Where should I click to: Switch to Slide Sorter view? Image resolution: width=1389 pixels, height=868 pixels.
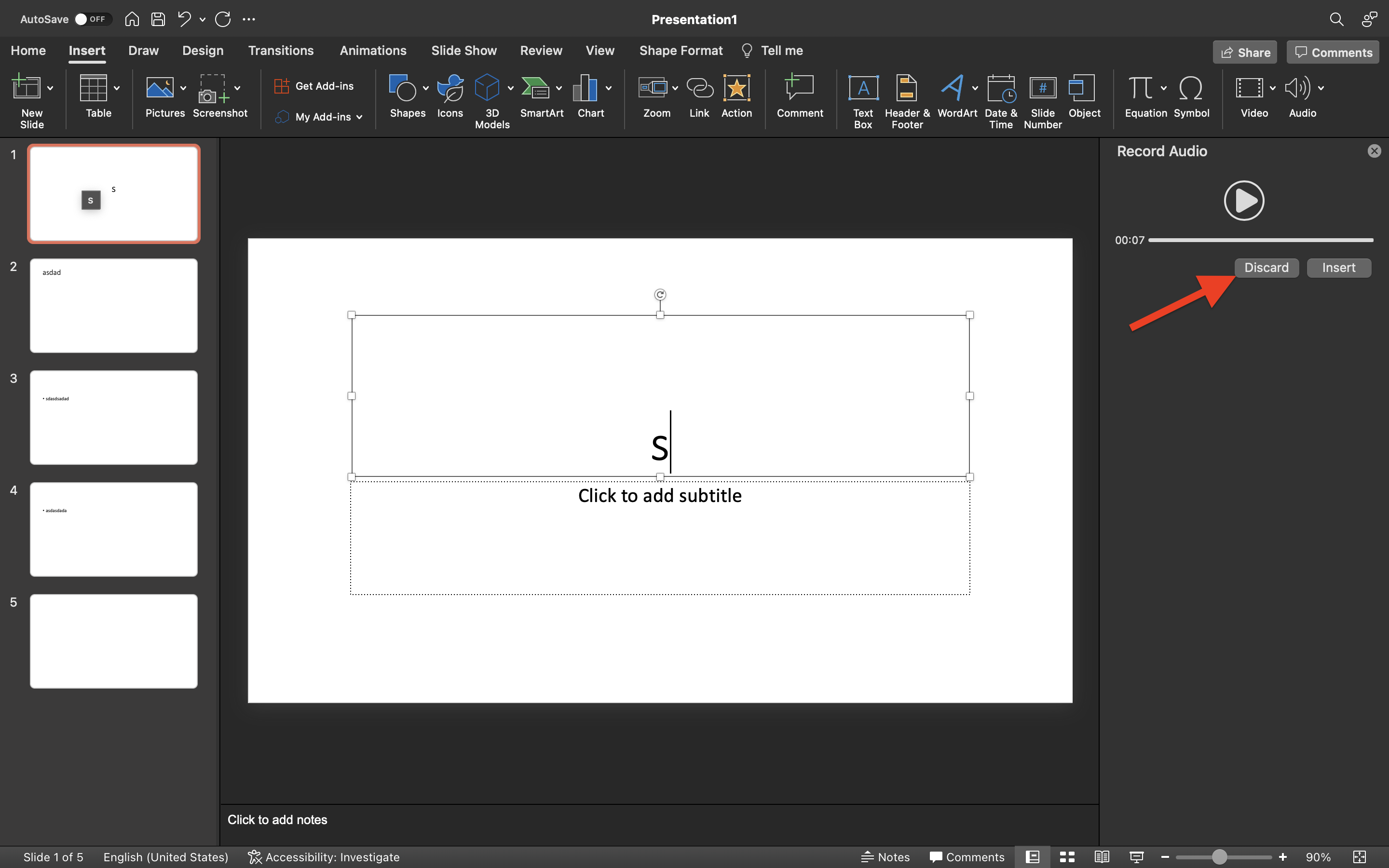point(1067,856)
